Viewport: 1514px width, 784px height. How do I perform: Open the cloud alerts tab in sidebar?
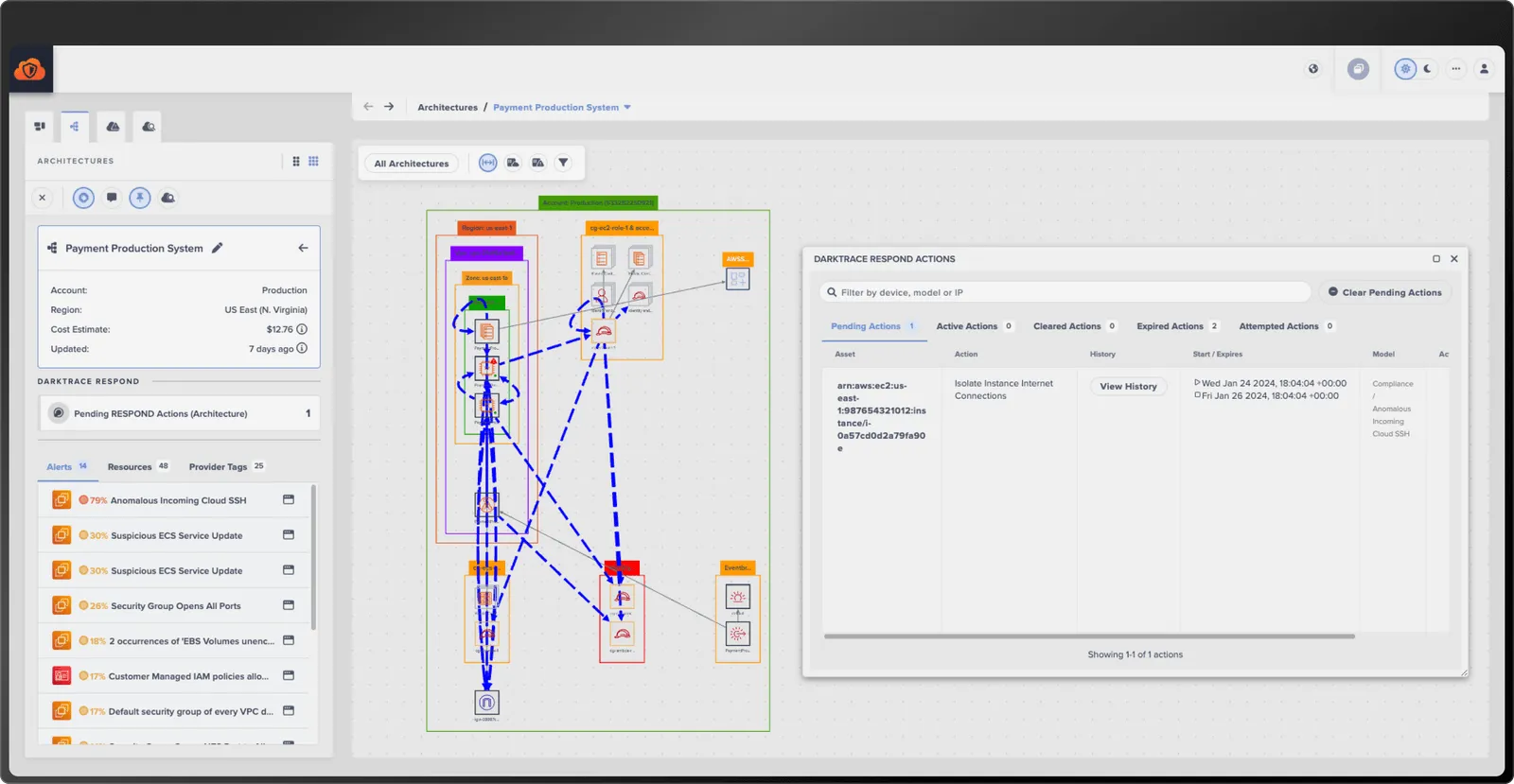(x=113, y=127)
